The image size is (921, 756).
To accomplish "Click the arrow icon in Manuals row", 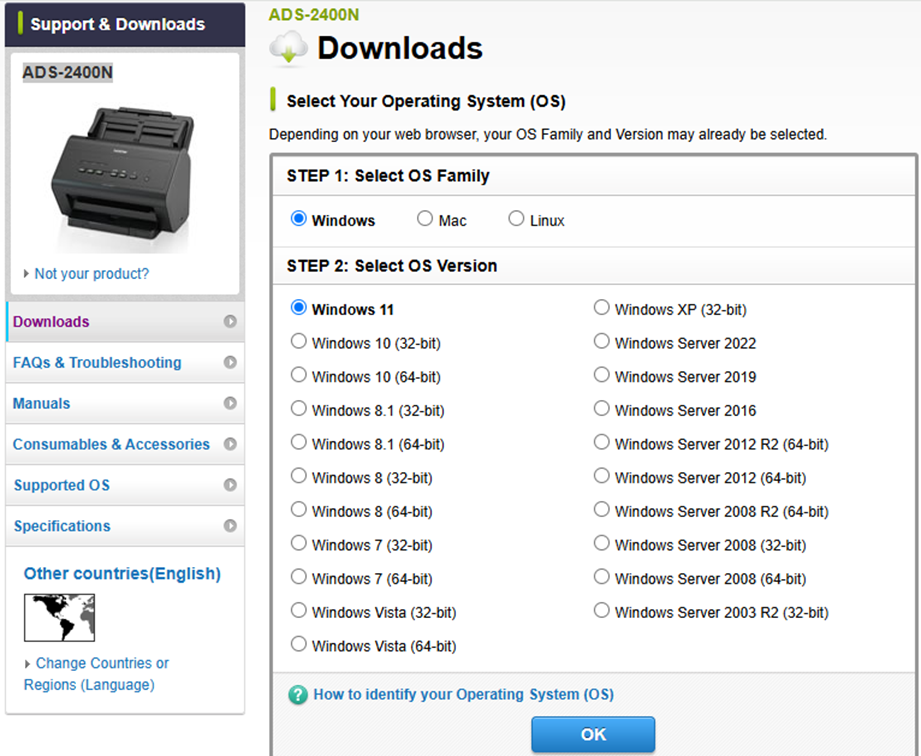I will (230, 403).
